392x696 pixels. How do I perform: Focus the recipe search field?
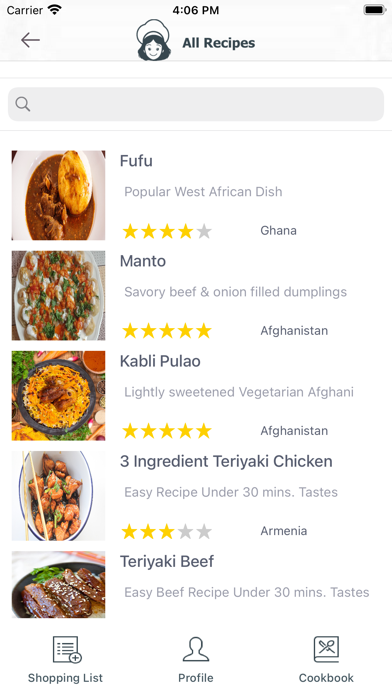click(x=196, y=104)
